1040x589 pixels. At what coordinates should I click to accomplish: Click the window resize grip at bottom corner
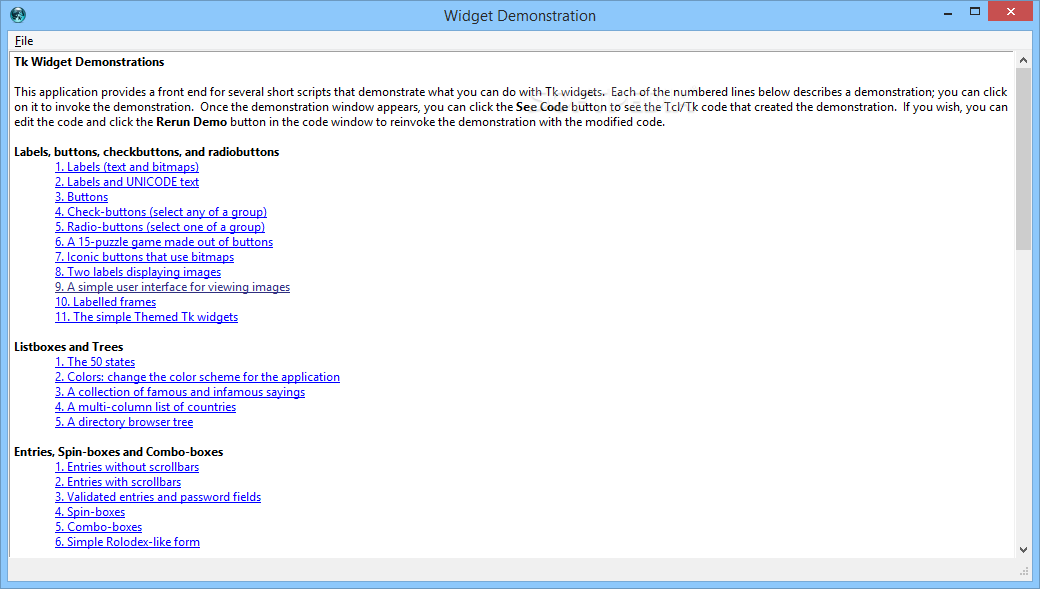click(x=1024, y=572)
